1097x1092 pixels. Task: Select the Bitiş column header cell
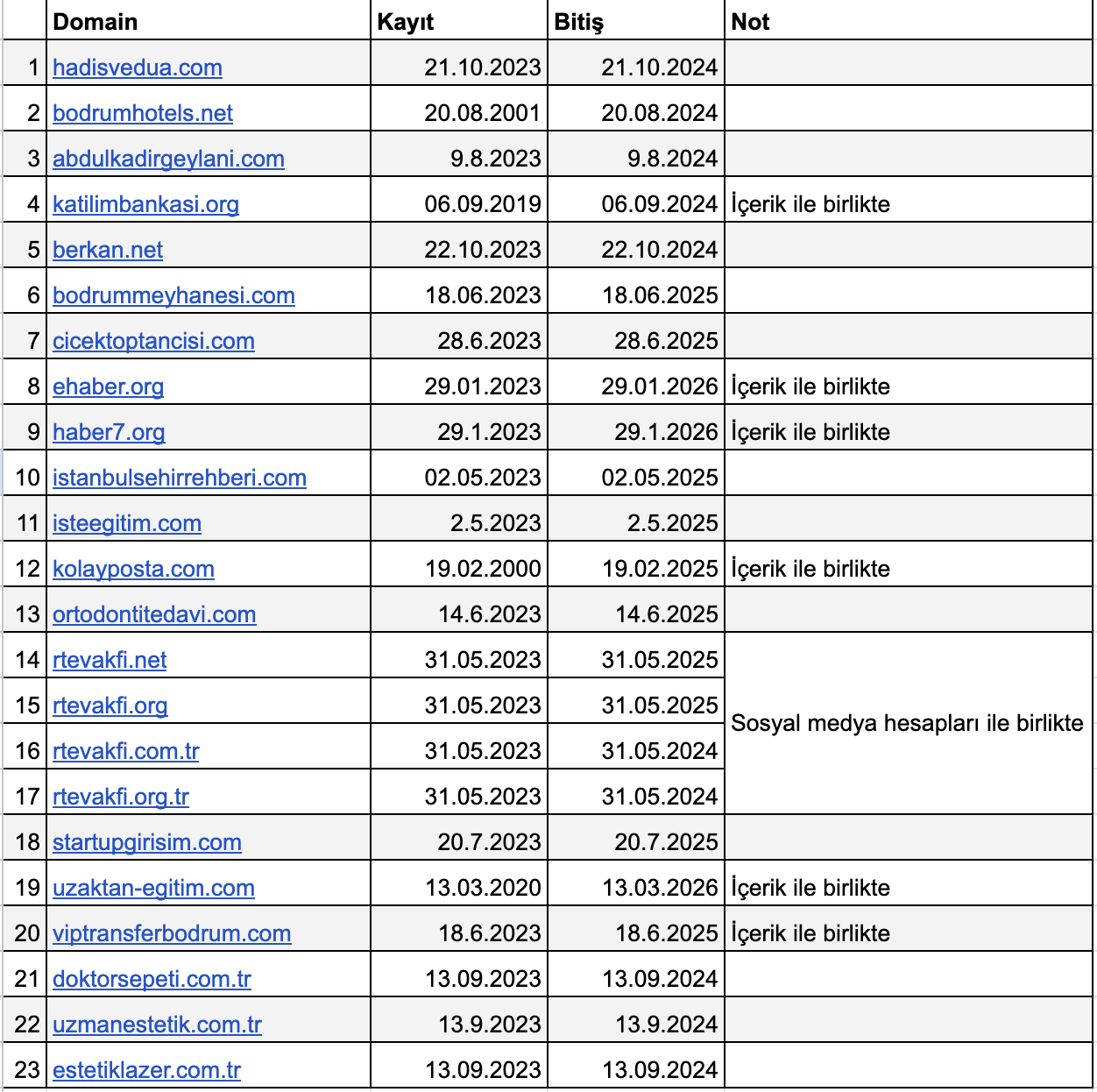[x=636, y=21]
